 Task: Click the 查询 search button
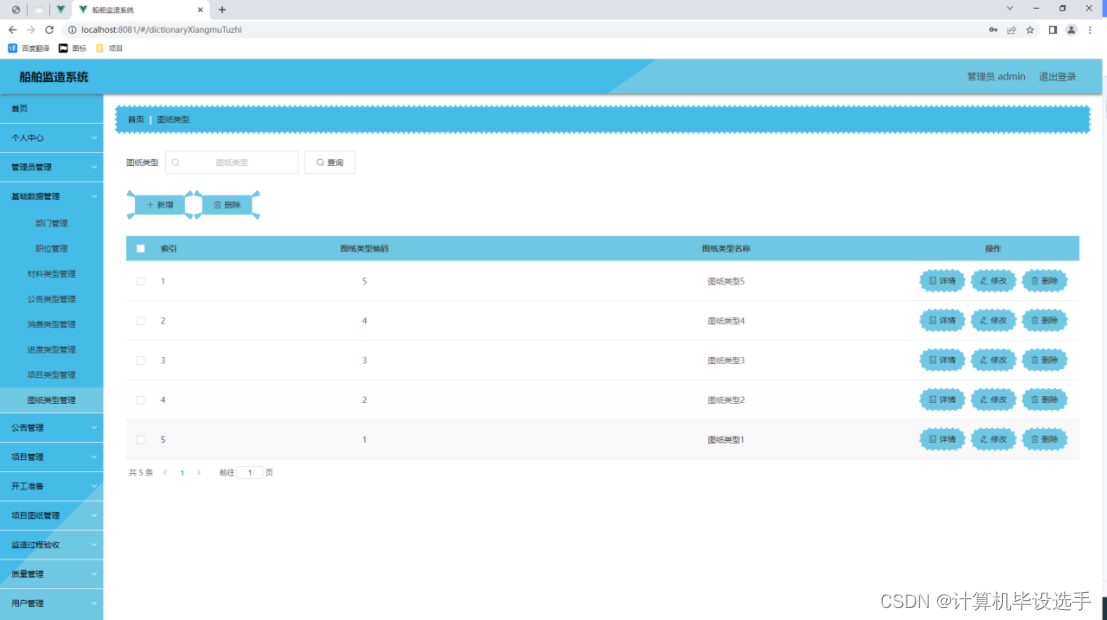[330, 162]
